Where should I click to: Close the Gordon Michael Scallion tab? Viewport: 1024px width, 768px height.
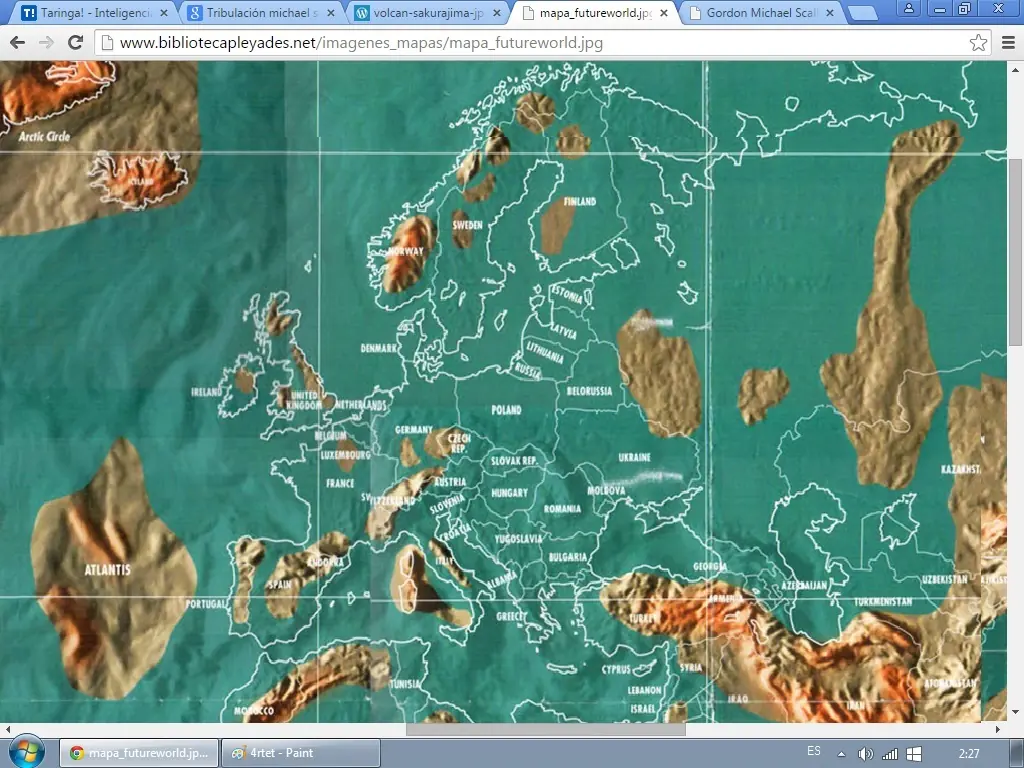click(830, 13)
